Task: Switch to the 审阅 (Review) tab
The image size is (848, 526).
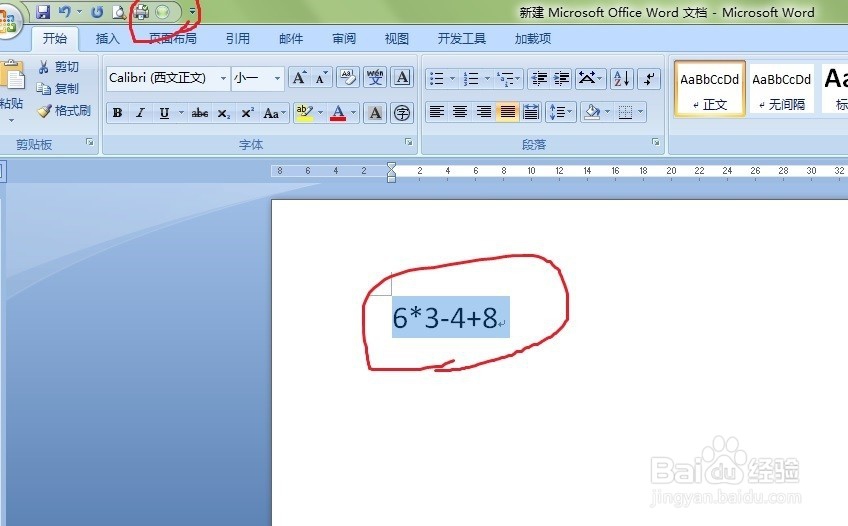Action: coord(344,38)
